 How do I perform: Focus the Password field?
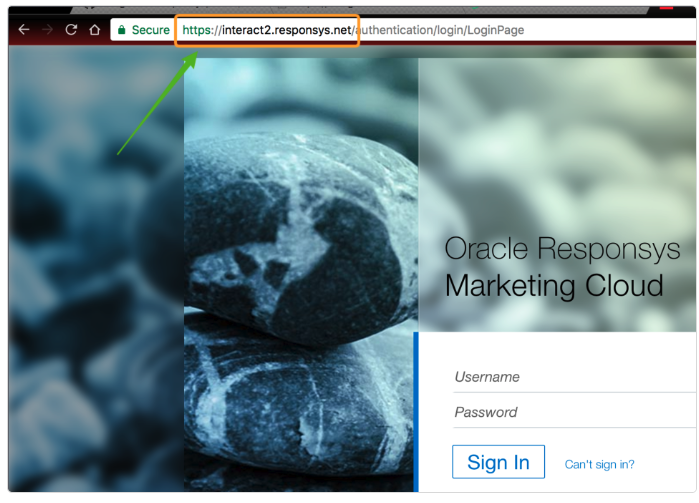[x=574, y=412]
